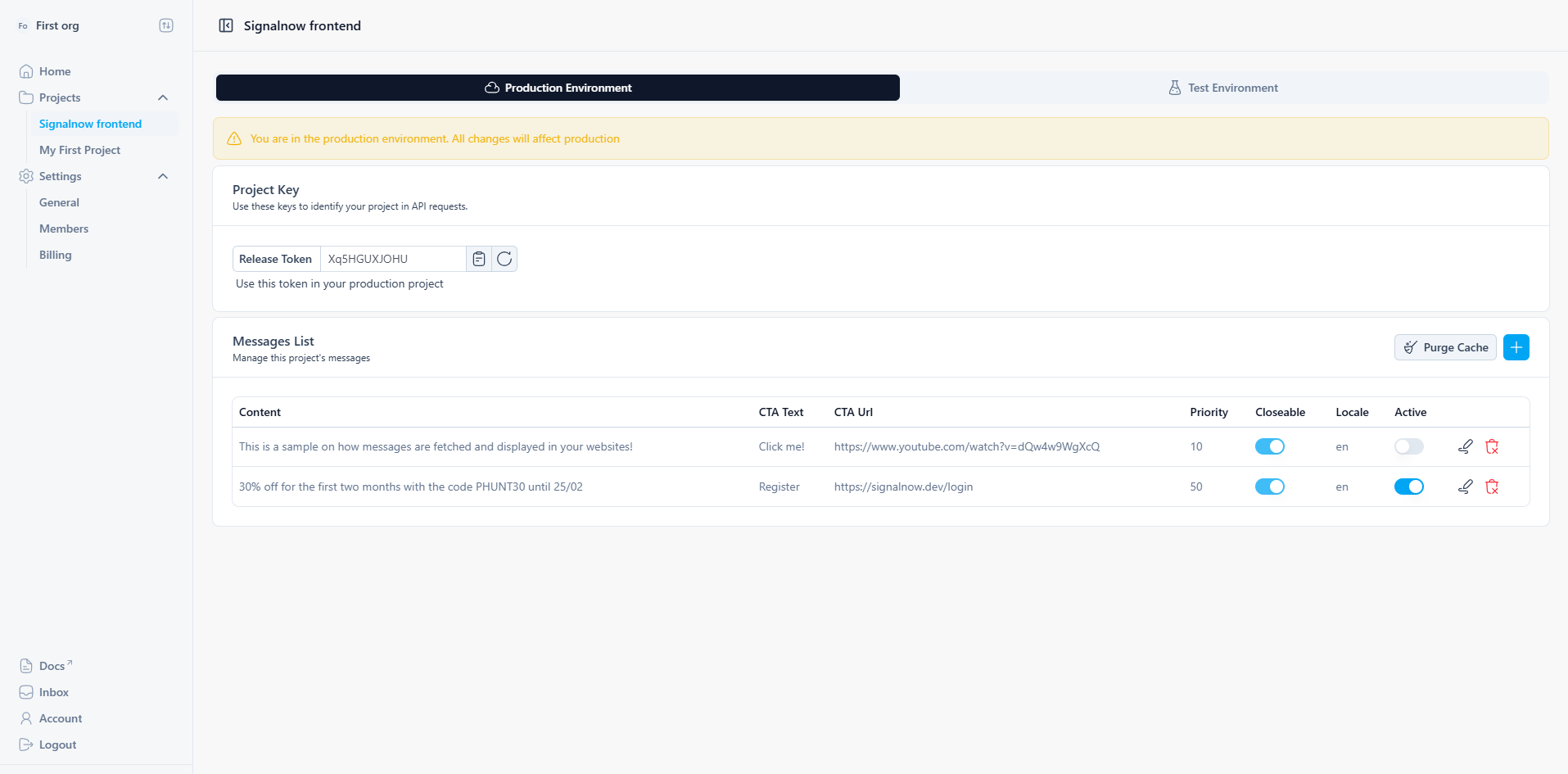This screenshot has width=1568, height=774.
Task: Collapse the Projects section chevron
Action: pos(163,97)
